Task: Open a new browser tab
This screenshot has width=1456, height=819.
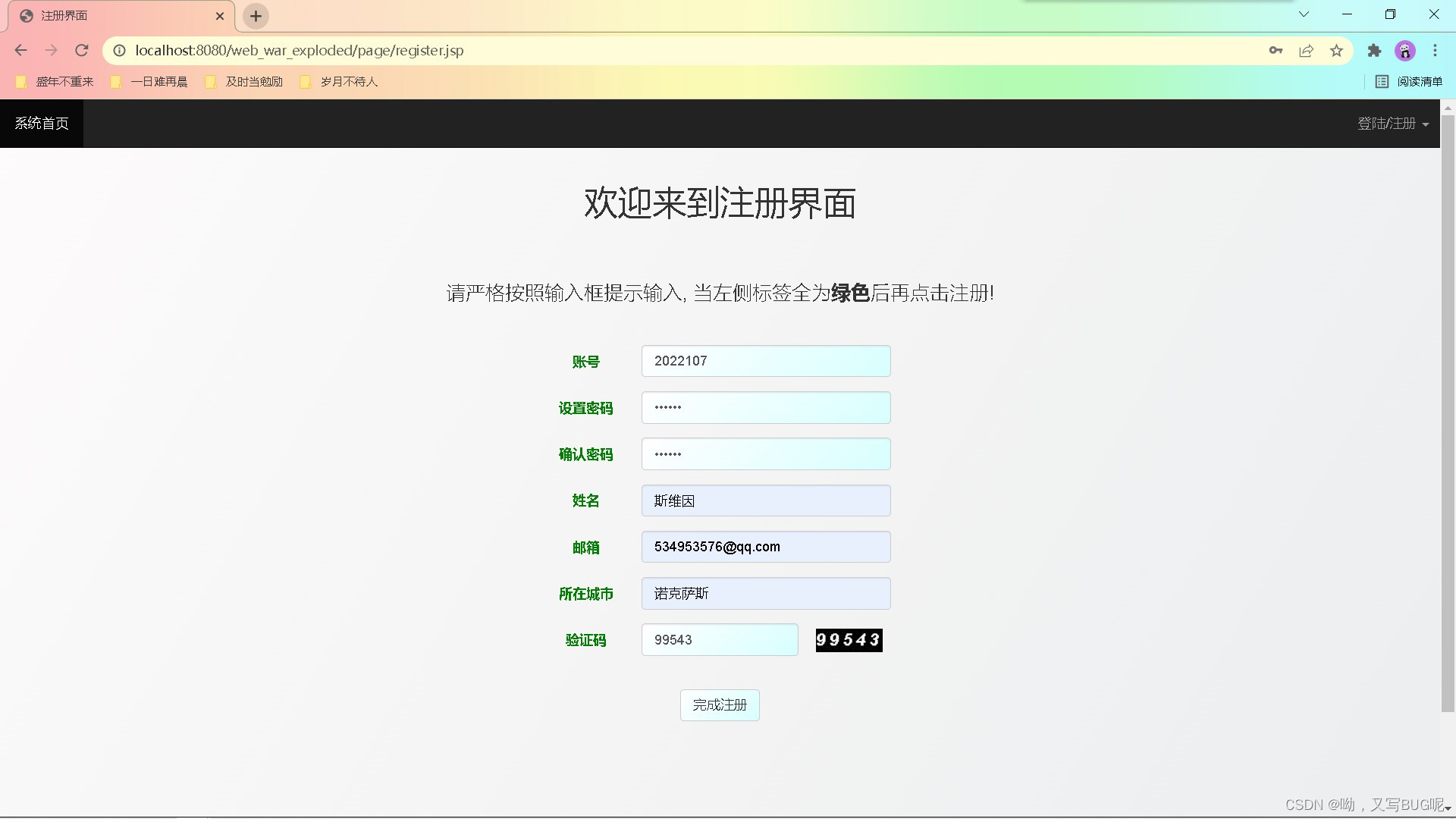Action: click(x=256, y=16)
